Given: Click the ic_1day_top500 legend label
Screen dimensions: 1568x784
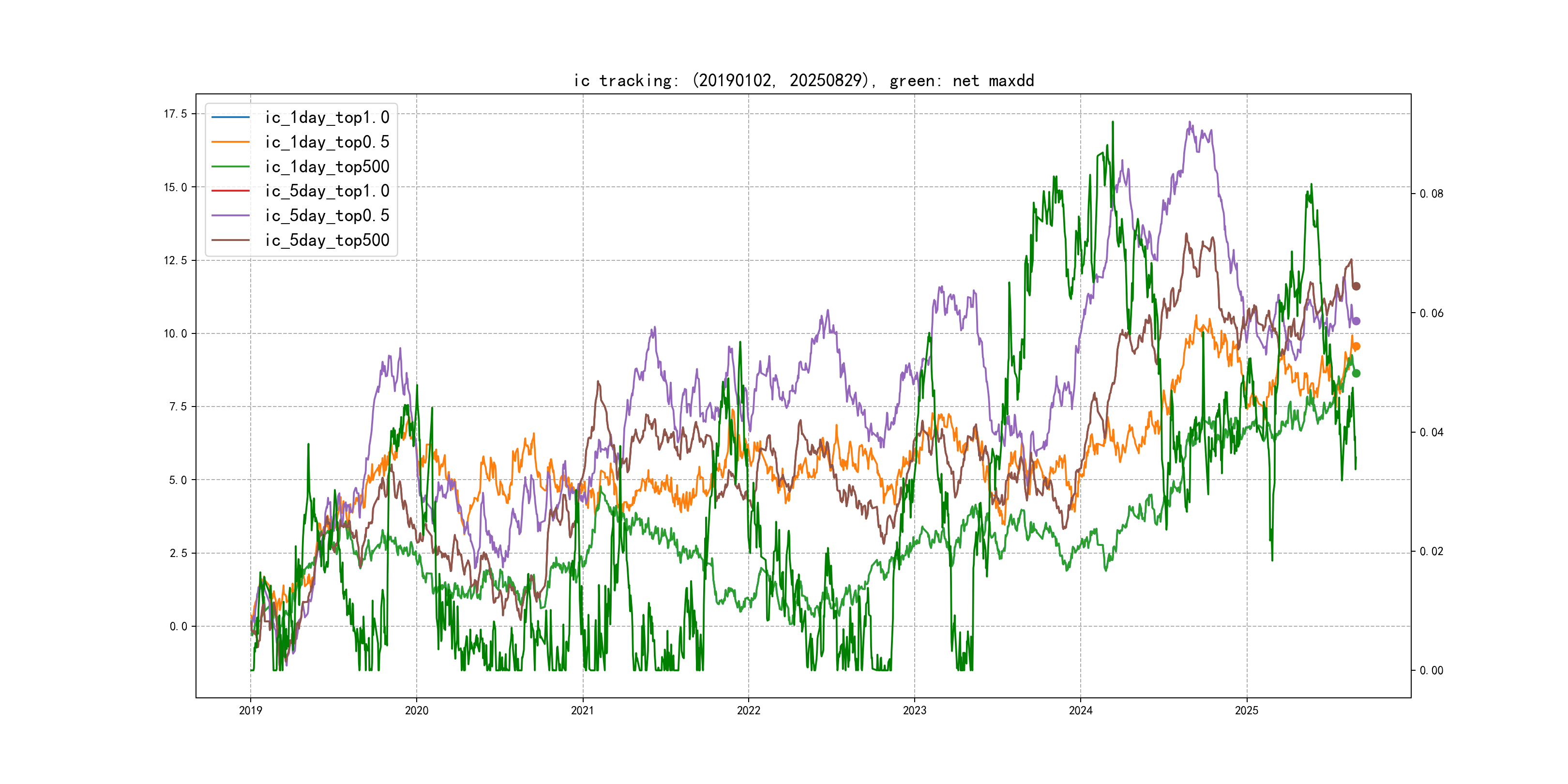Looking at the screenshot, I should (327, 166).
